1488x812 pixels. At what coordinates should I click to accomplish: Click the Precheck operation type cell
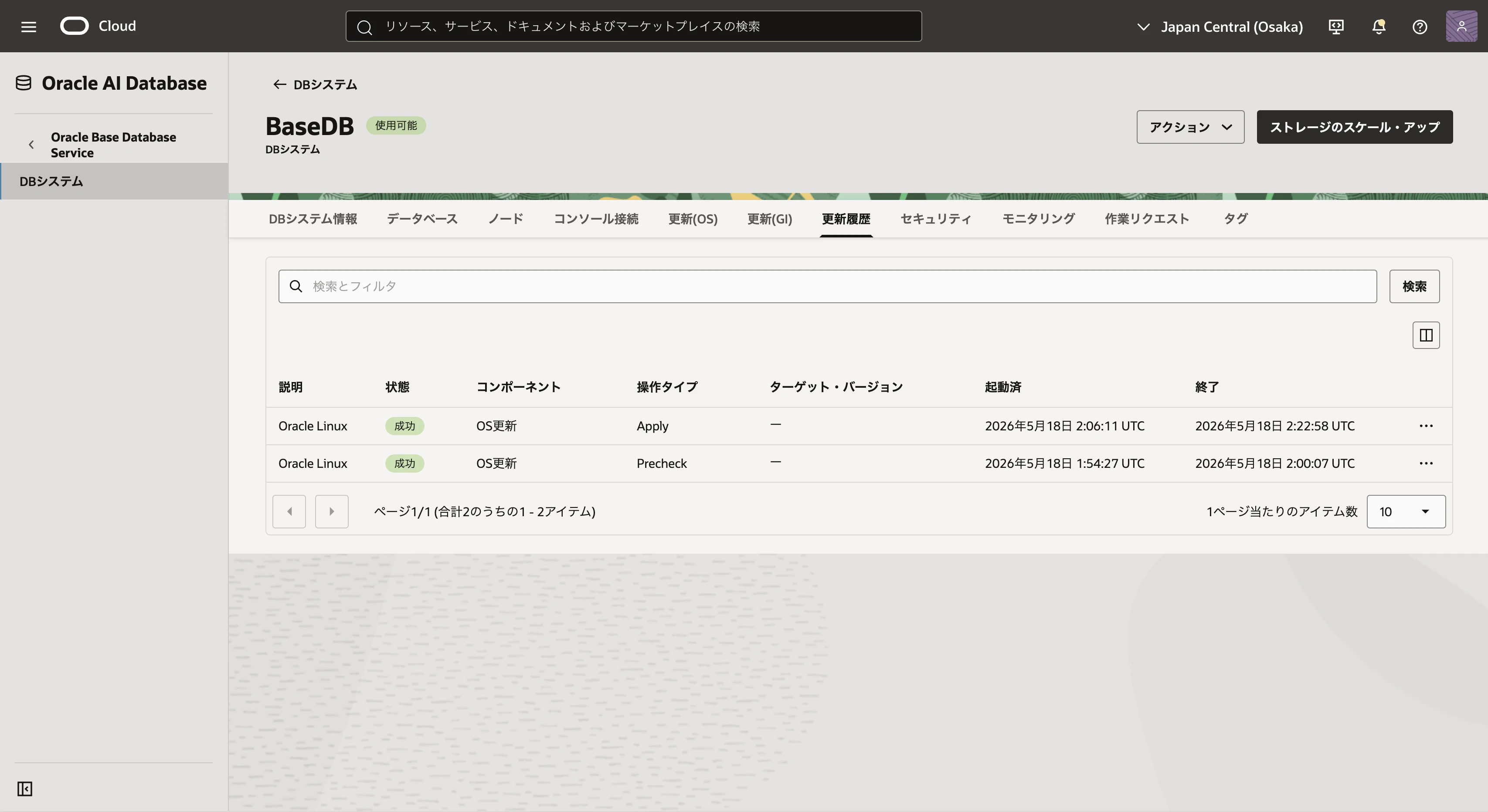click(x=662, y=464)
